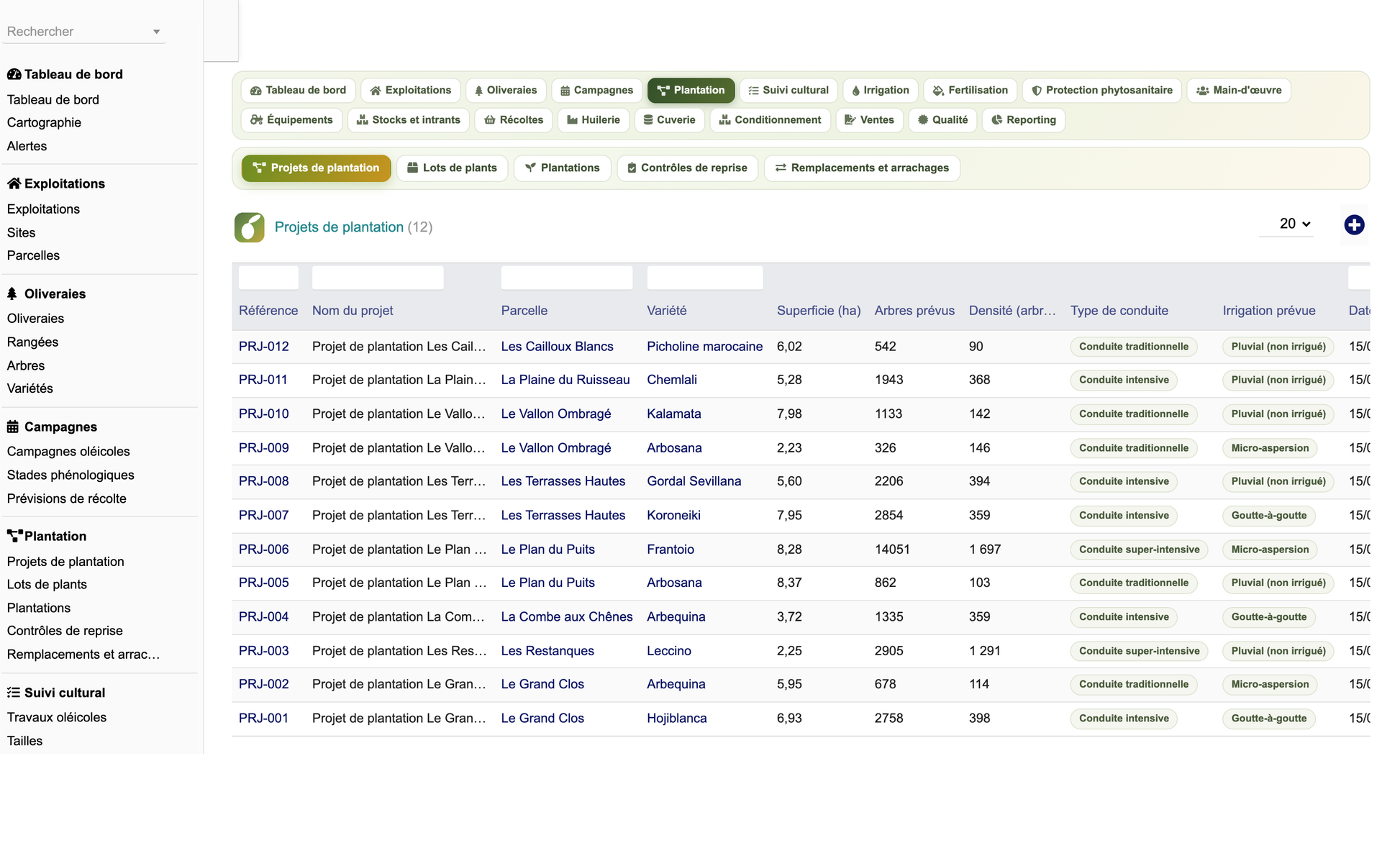Open the Tableau de bord top tab
The width and height of the screenshot is (1400, 866).
(x=298, y=91)
